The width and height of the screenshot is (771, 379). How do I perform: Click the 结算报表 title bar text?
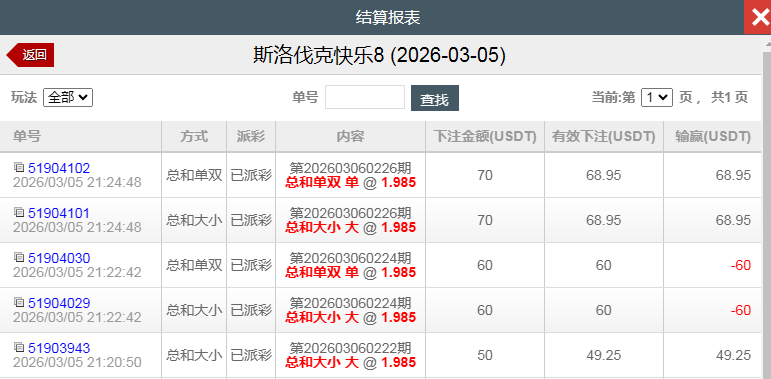point(387,18)
